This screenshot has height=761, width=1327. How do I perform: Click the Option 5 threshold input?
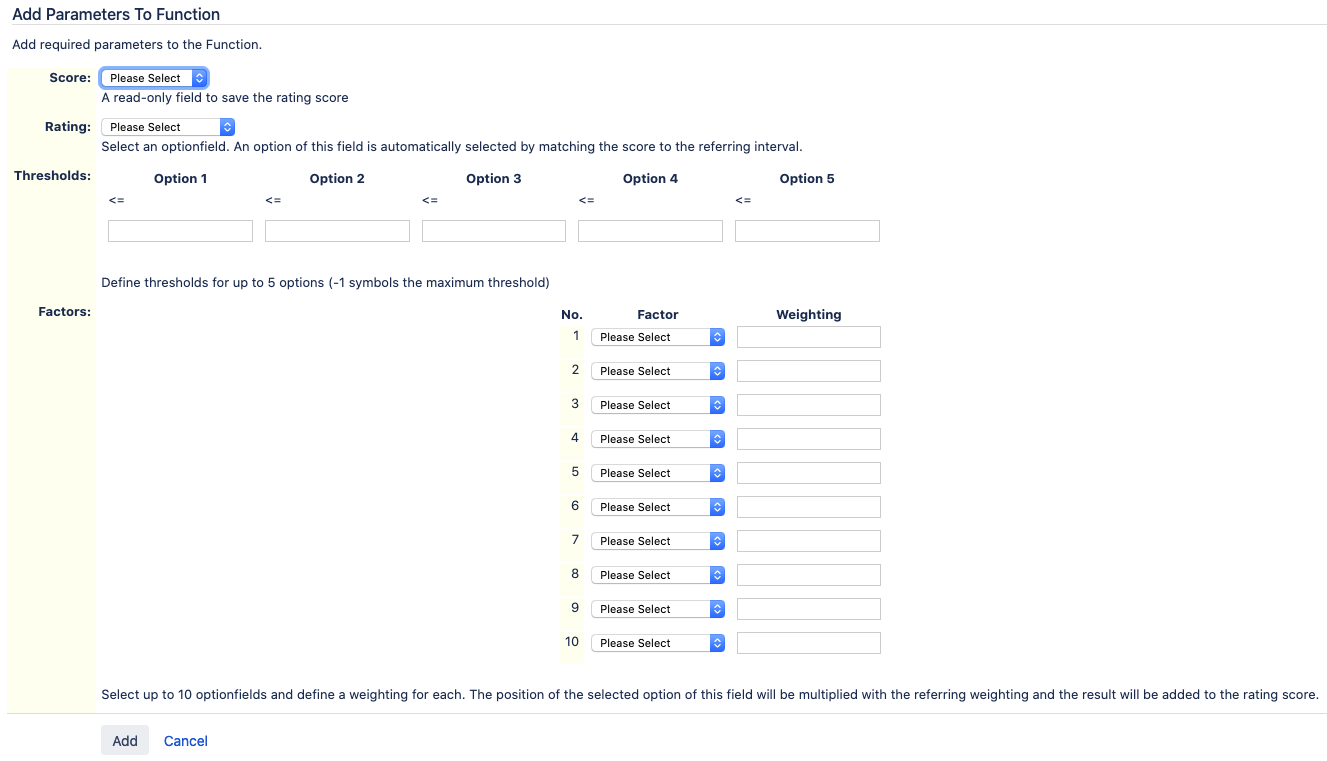807,231
